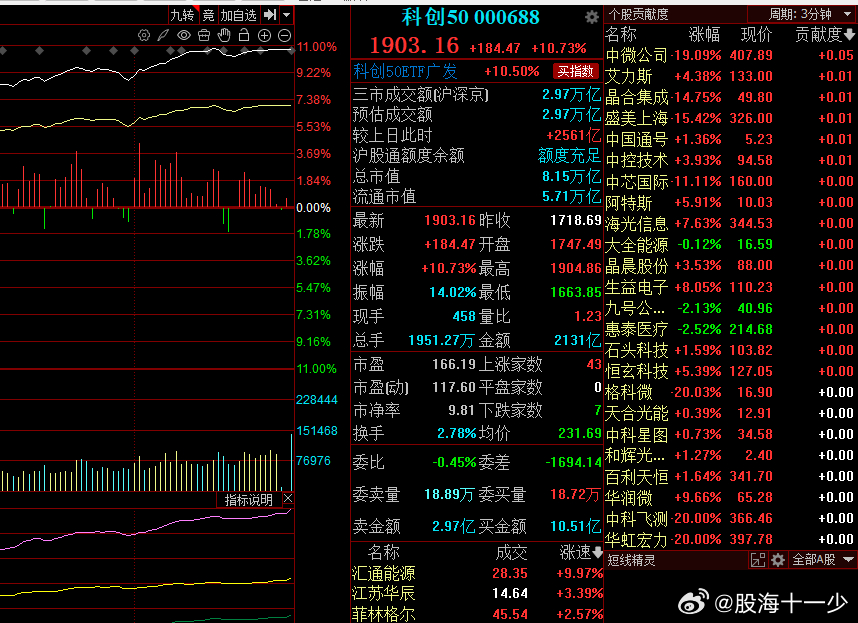This screenshot has width=858, height=623.
Task: Expand the 全部A股 dropdown
Action: coord(822,560)
